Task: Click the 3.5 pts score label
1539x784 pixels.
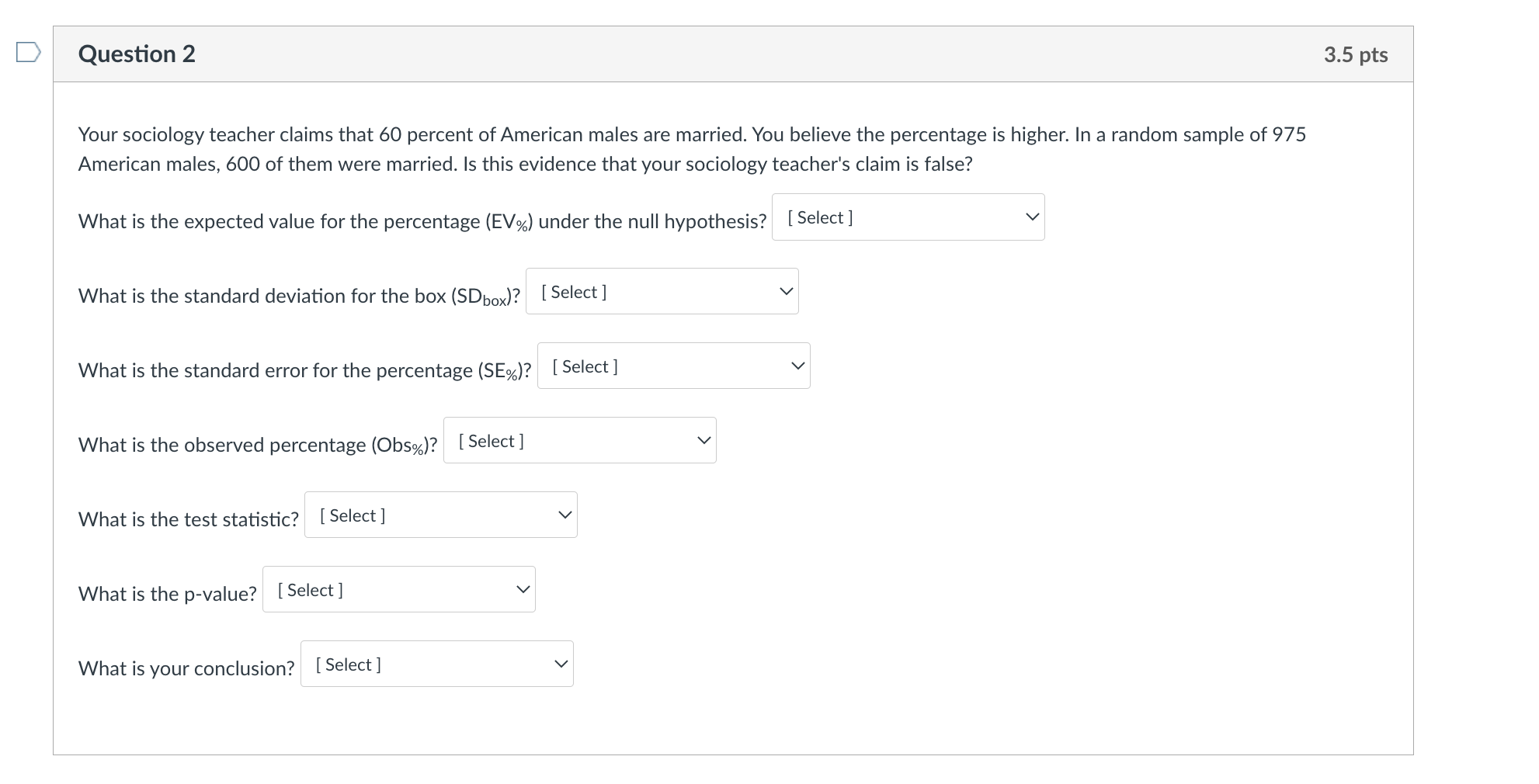Action: coord(1355,55)
